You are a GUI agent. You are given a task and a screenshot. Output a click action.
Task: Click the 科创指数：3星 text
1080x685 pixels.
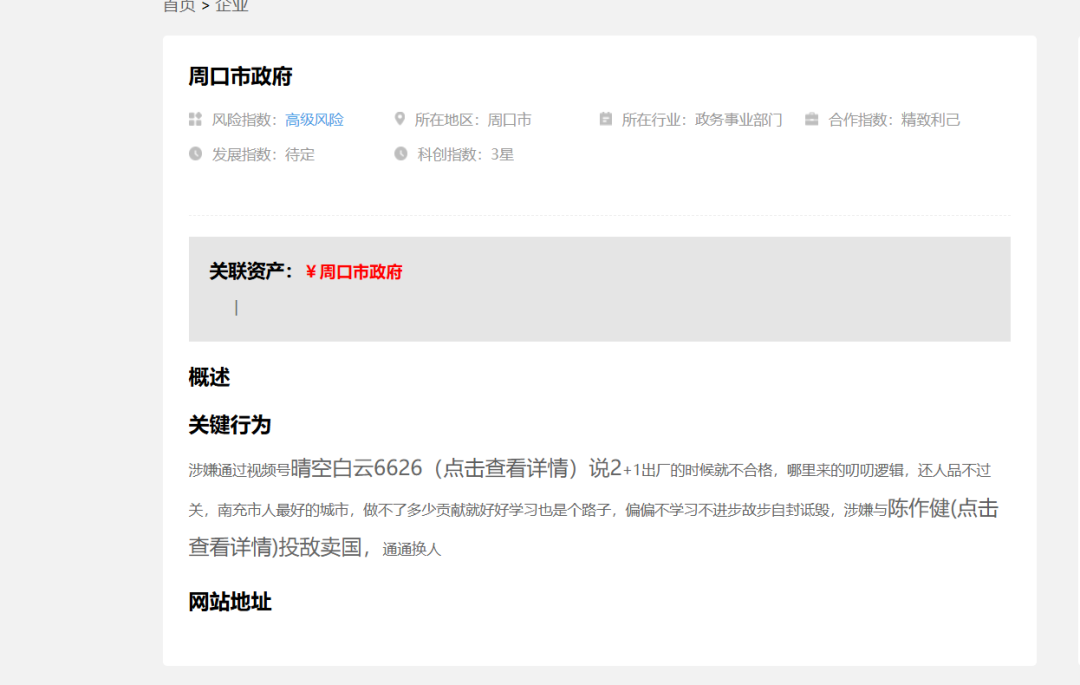click(x=466, y=154)
